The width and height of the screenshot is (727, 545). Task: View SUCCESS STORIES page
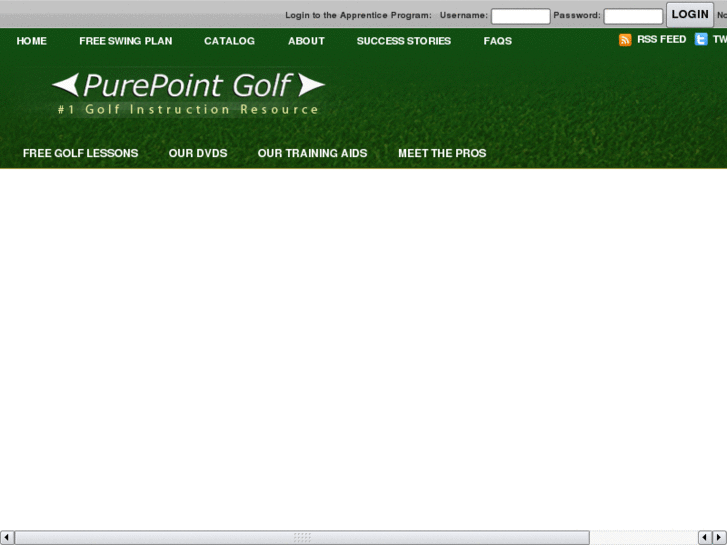click(x=404, y=41)
